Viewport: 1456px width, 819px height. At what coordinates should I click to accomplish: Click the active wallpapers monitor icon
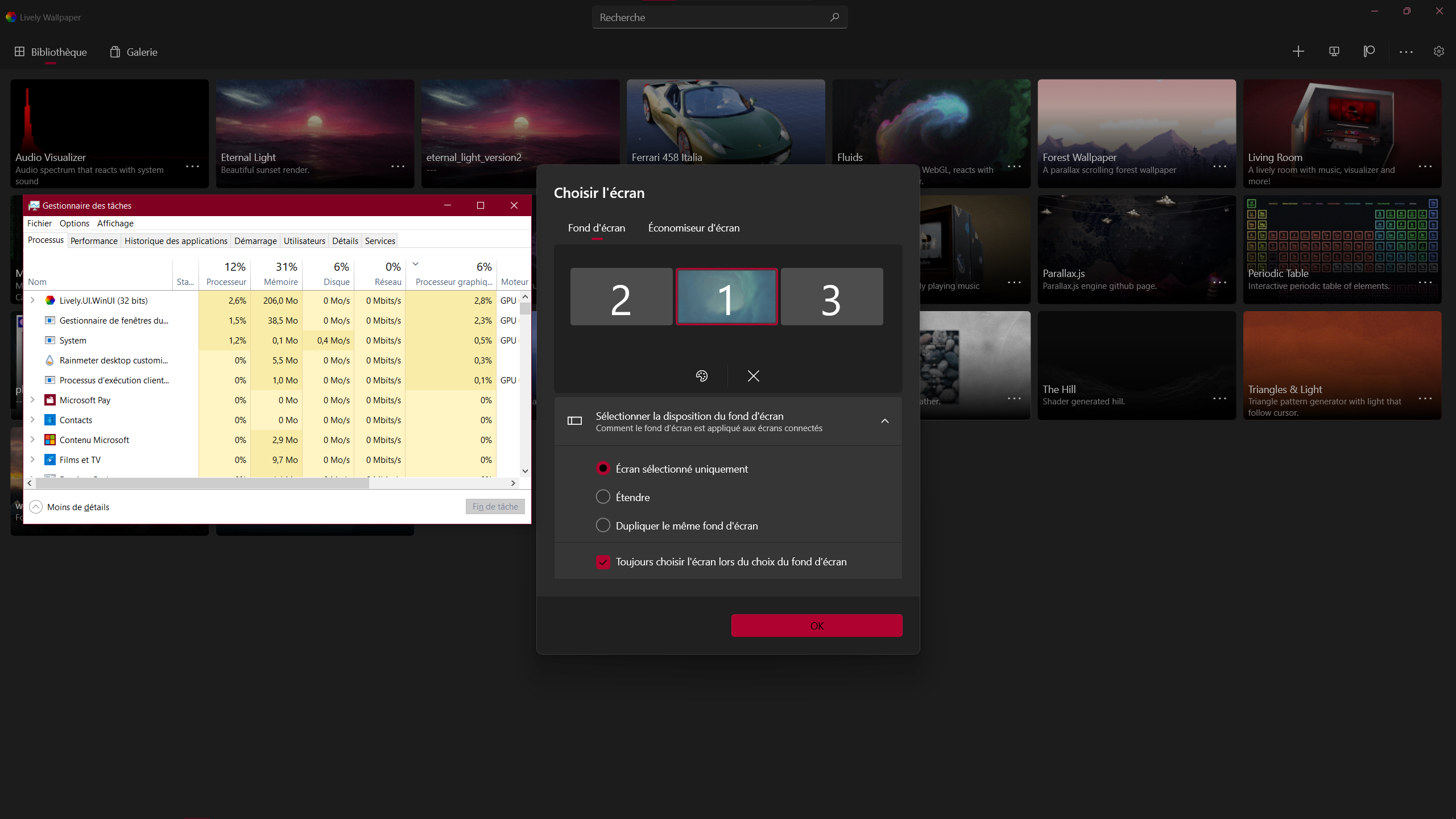(1334, 51)
